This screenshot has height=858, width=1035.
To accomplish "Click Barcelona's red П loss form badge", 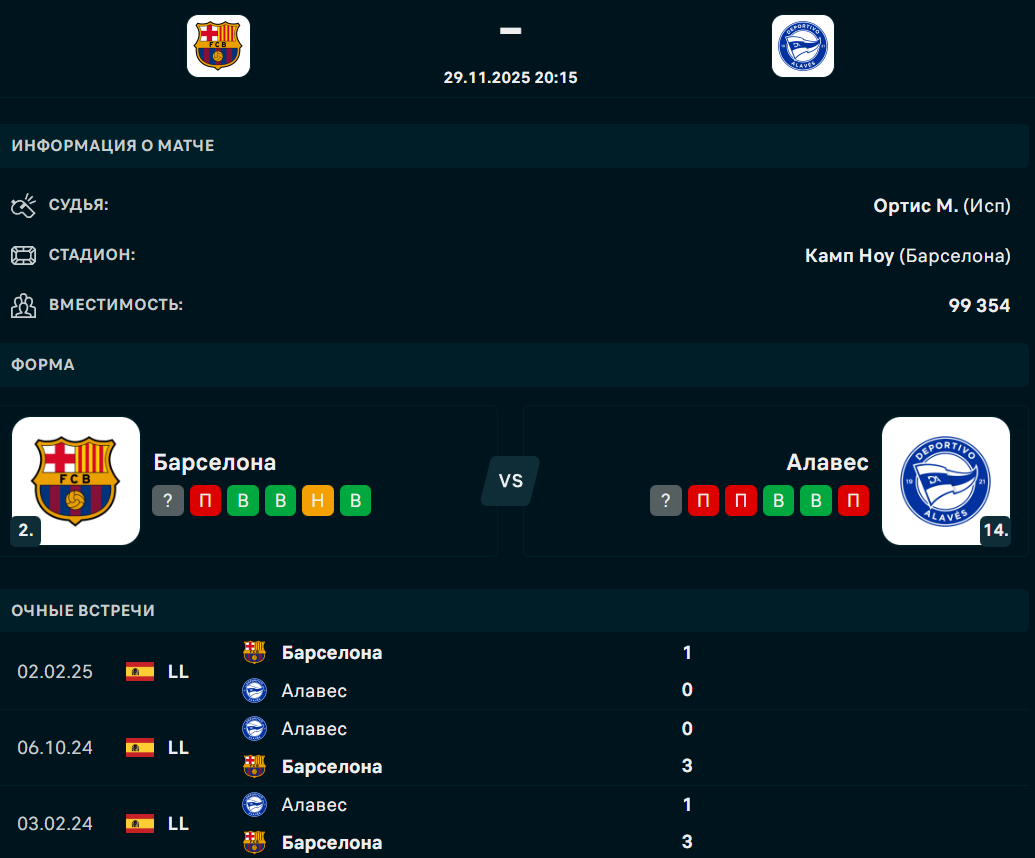I will pos(205,500).
